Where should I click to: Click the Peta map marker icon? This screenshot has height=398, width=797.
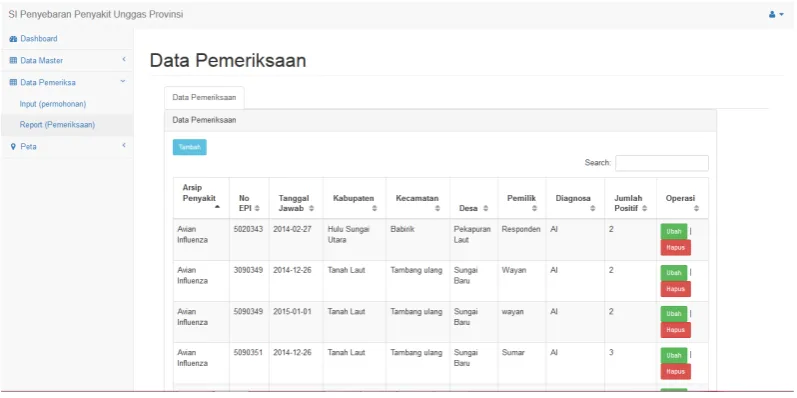[13, 146]
